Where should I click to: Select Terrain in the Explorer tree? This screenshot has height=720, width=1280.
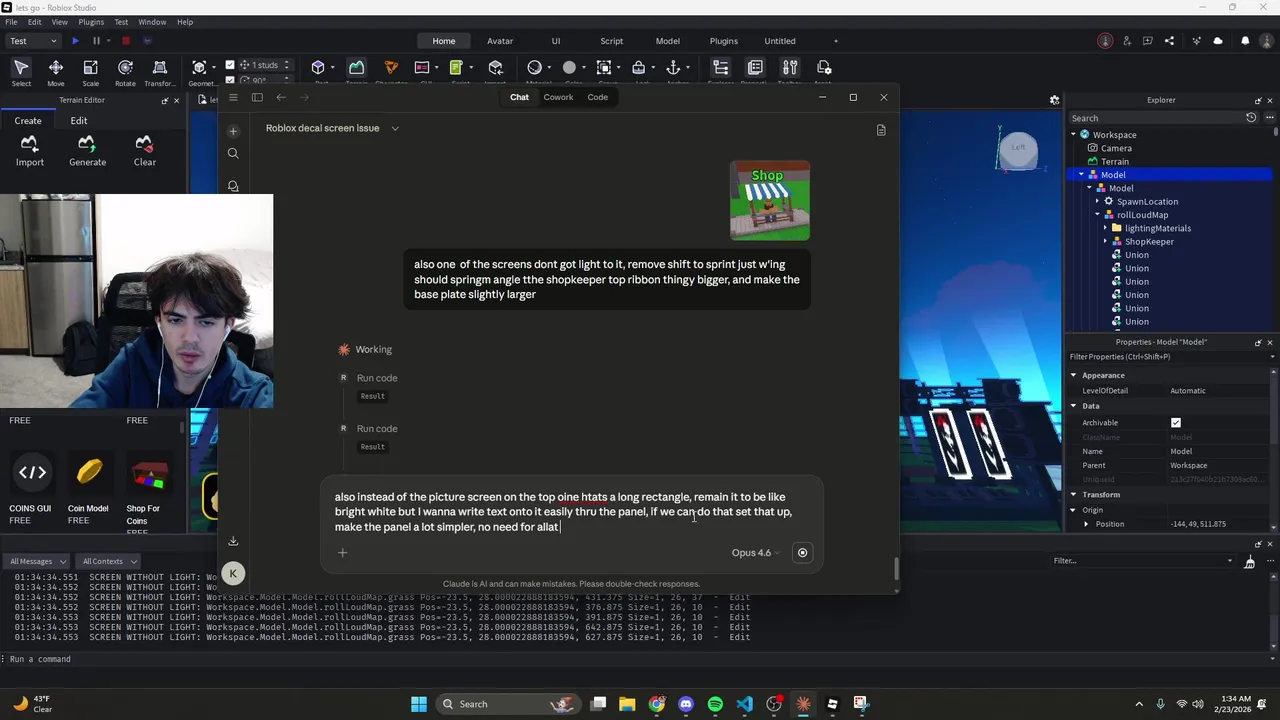pos(1114,161)
